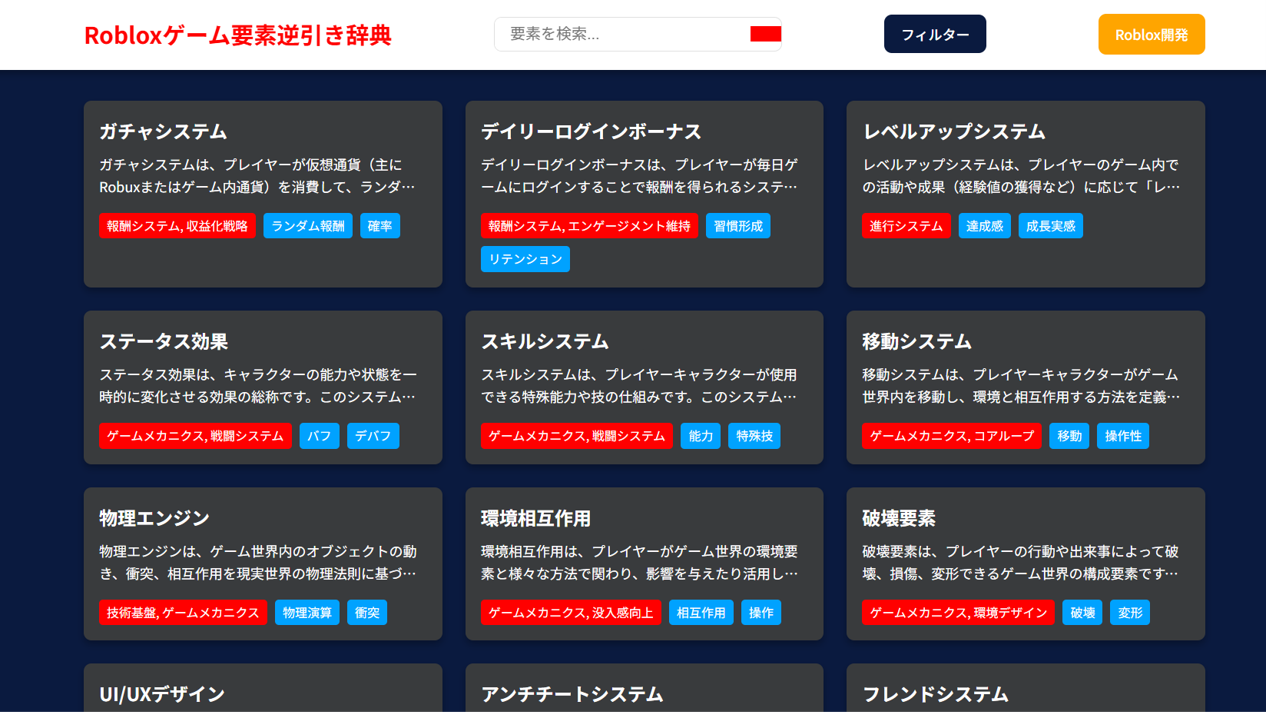Select the 相互作用 tag

(x=700, y=613)
